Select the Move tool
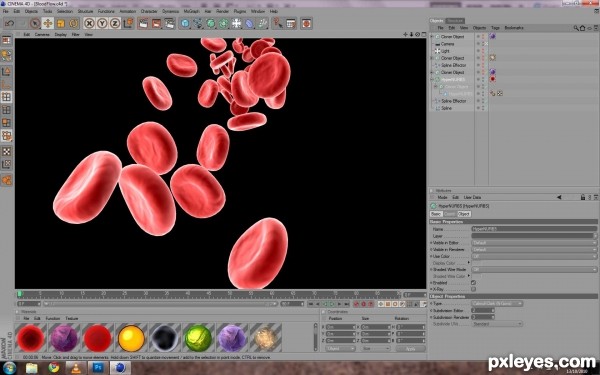 (x=48, y=23)
